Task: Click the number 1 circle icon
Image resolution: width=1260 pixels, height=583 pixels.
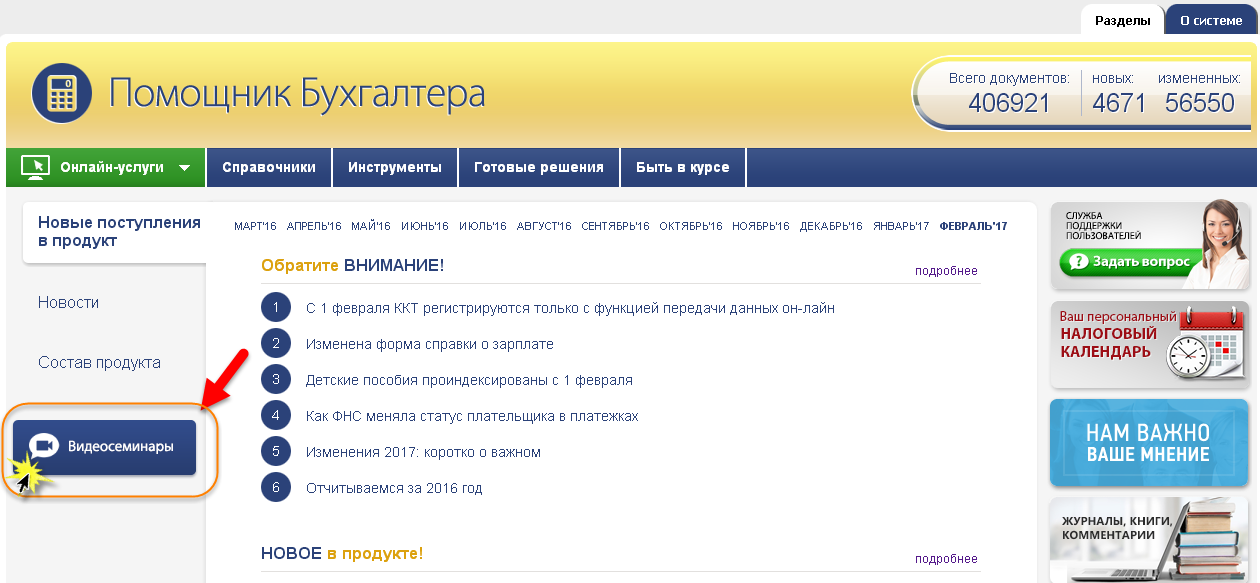Action: pyautogui.click(x=275, y=308)
